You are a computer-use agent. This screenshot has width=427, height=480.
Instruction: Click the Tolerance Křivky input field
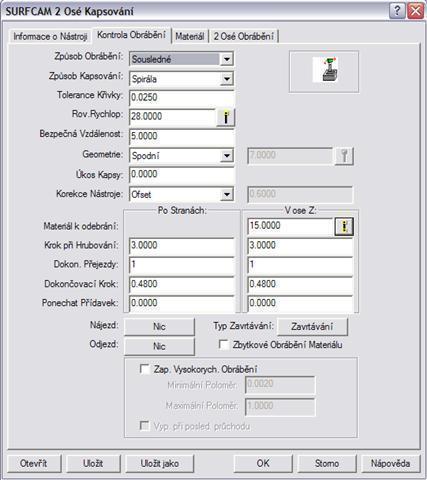coord(182,98)
